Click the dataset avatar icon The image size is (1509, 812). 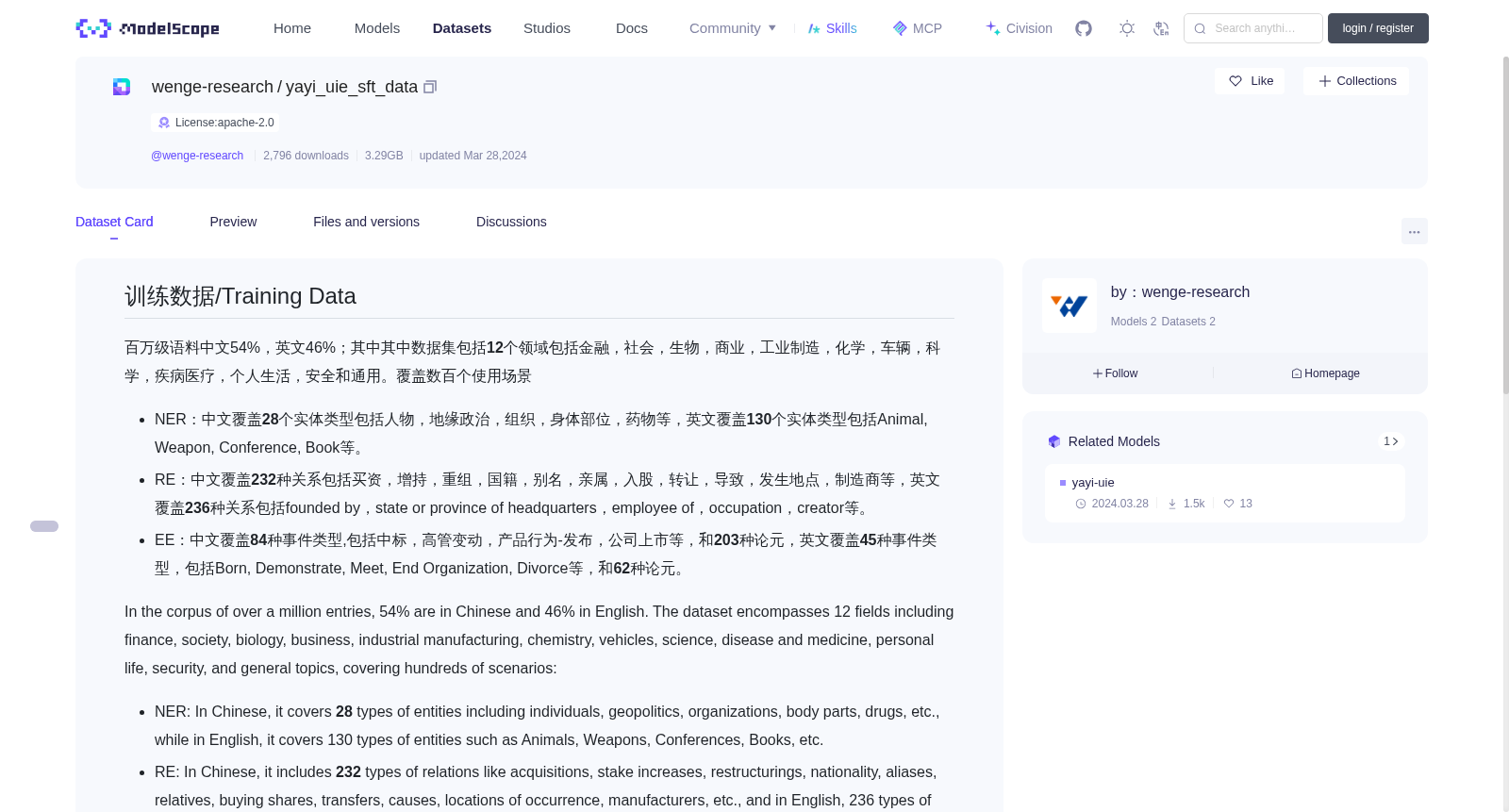(x=122, y=87)
